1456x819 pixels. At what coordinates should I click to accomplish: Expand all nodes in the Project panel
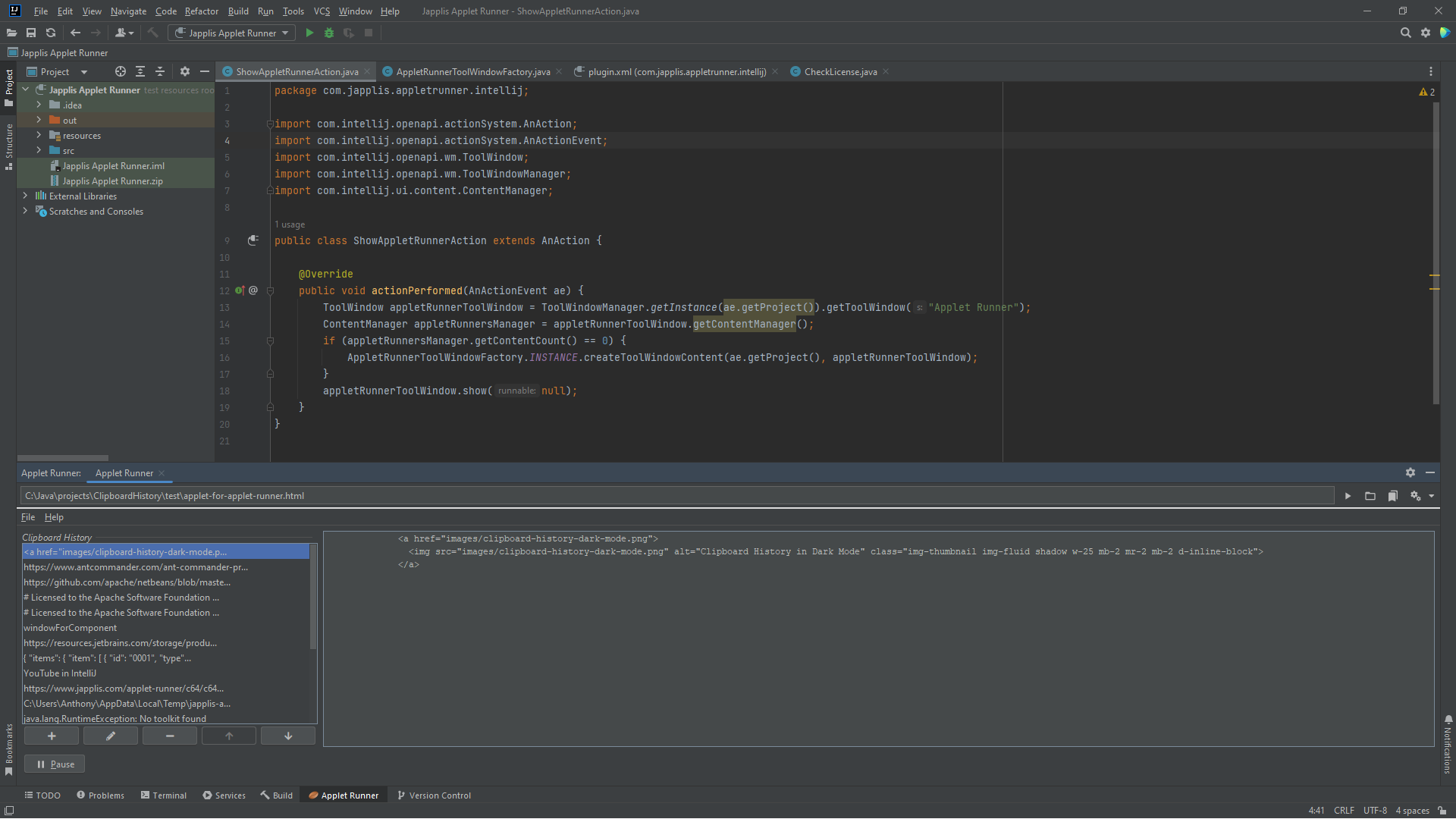click(140, 71)
